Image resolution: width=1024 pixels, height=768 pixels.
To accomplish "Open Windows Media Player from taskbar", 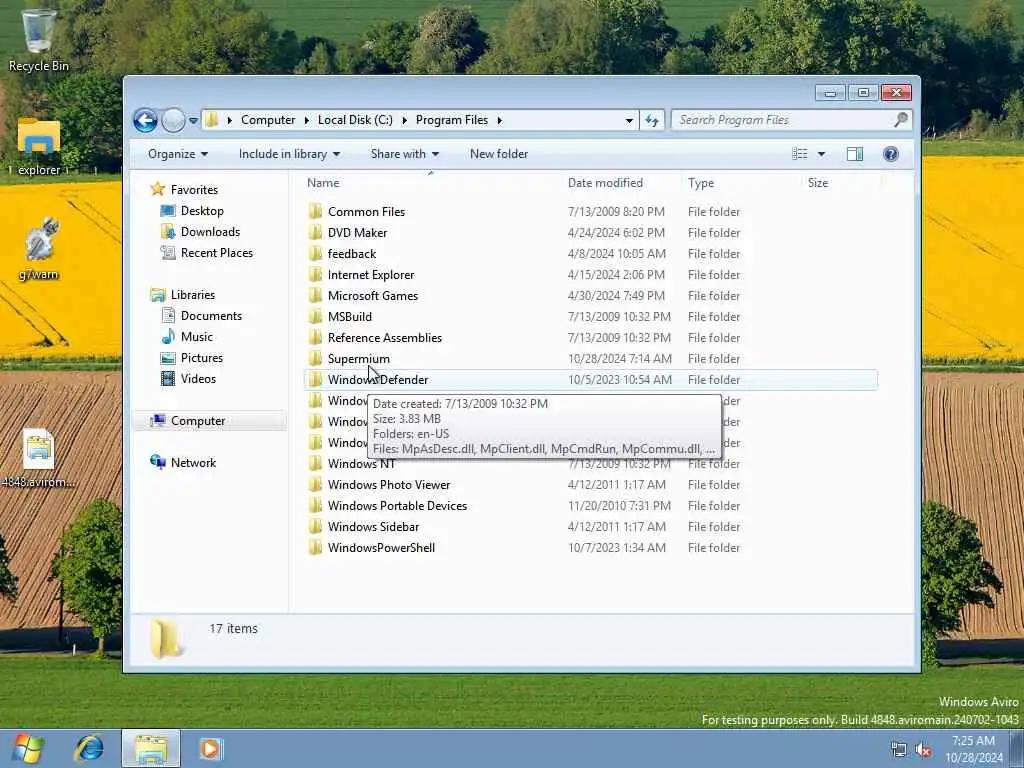I will 210,748.
